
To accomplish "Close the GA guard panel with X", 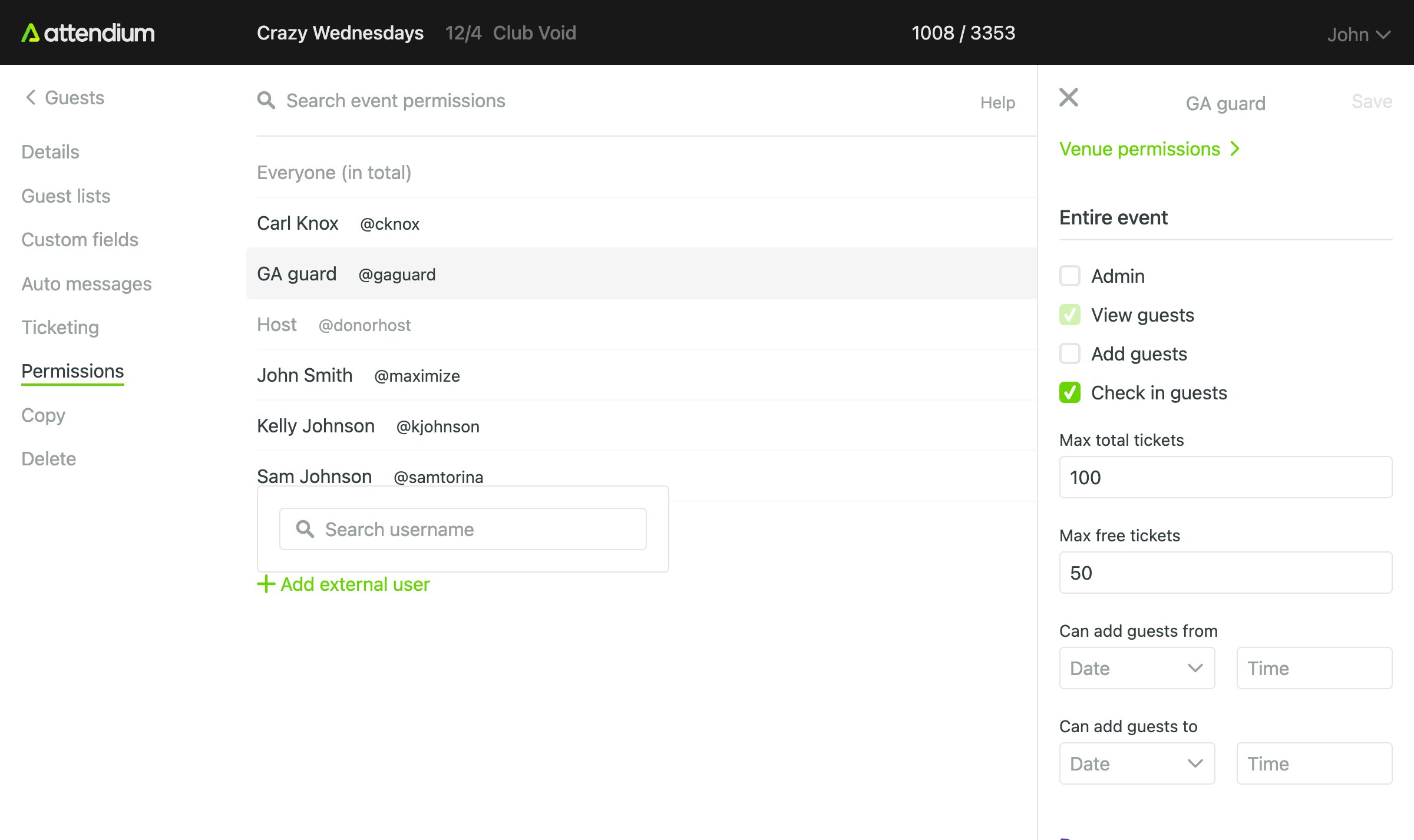I will (1068, 97).
